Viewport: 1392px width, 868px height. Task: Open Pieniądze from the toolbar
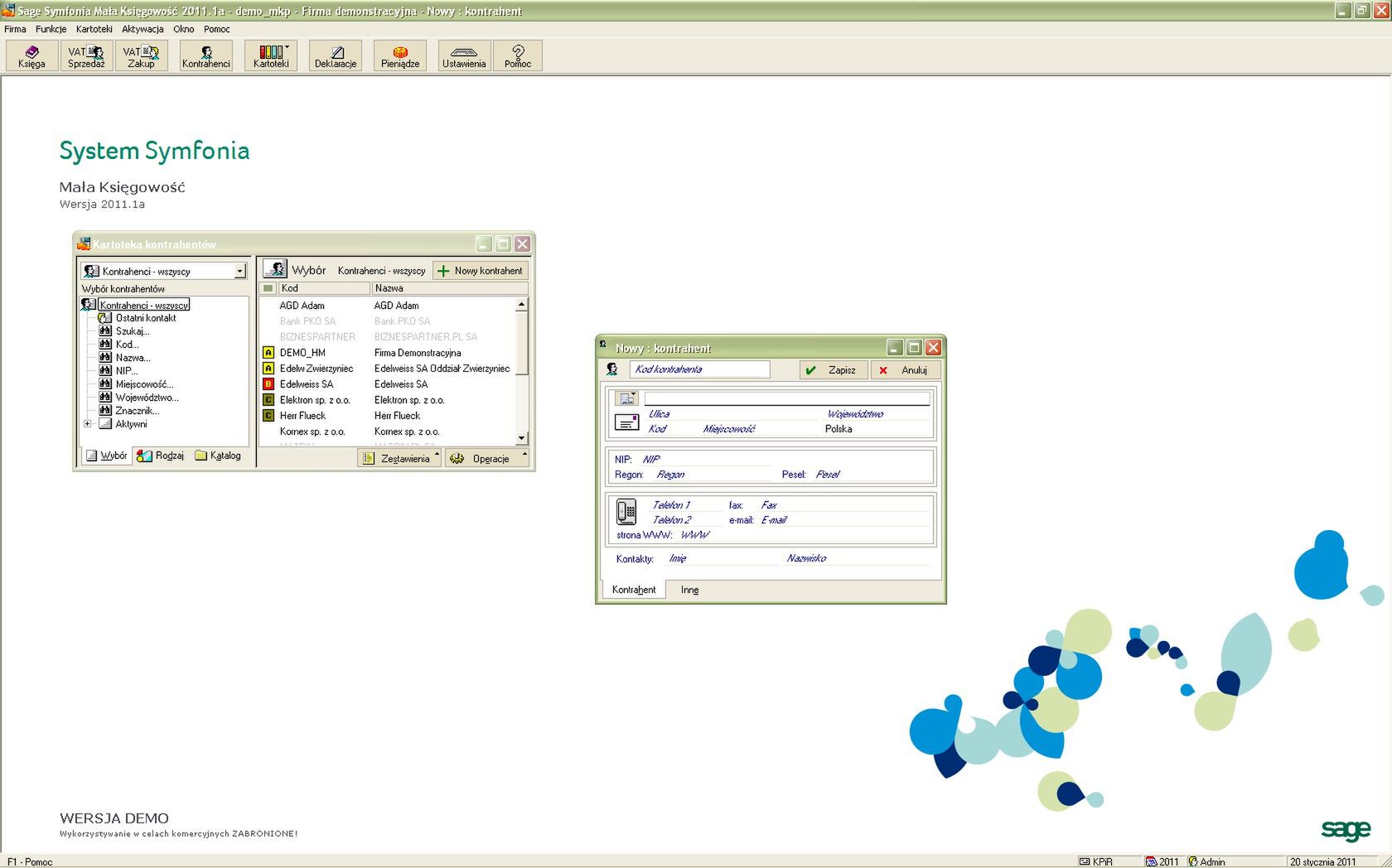pos(400,55)
